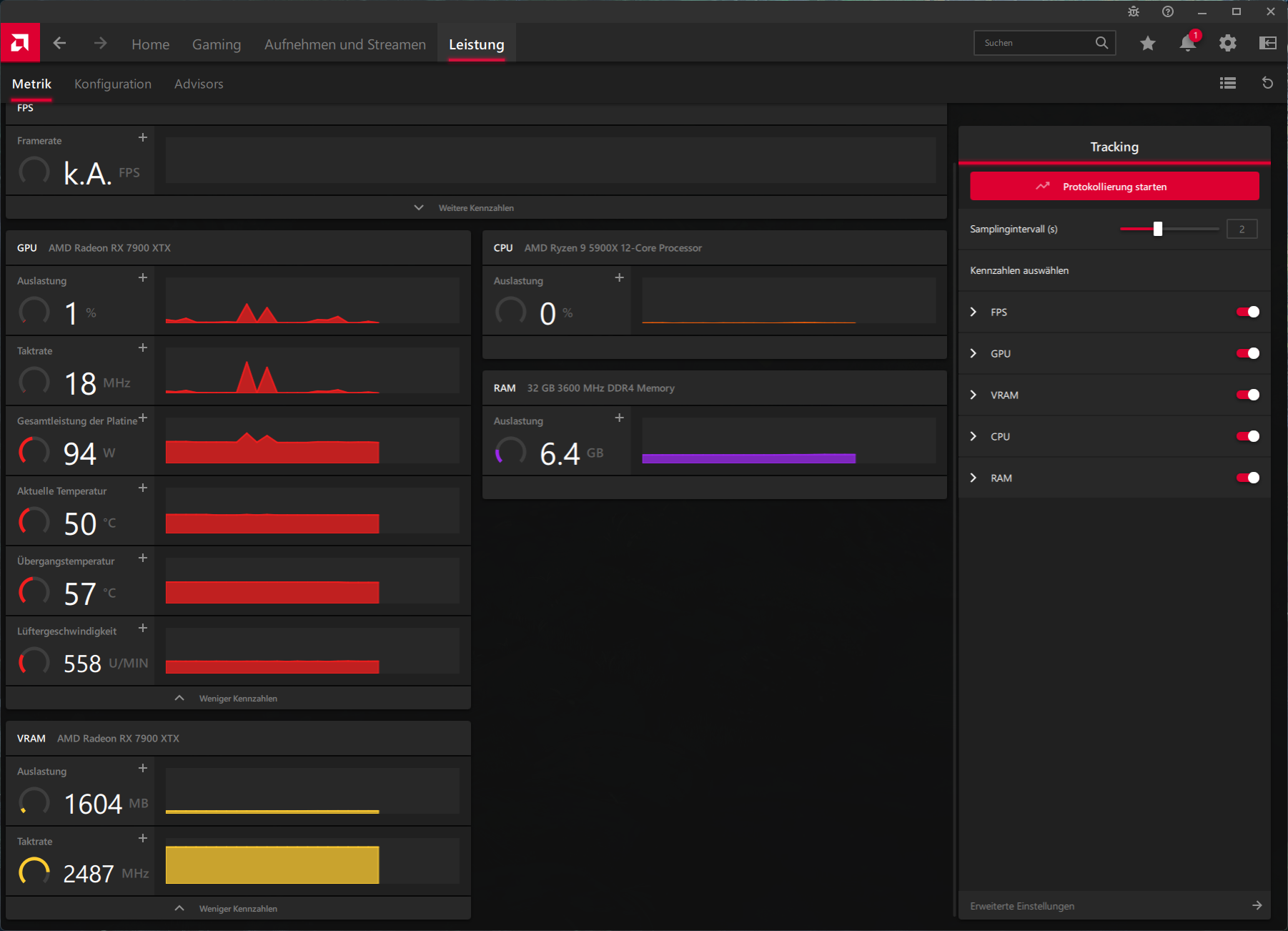This screenshot has width=1288, height=931.
Task: Expand RAM metrics in Tracking list
Action: (974, 478)
